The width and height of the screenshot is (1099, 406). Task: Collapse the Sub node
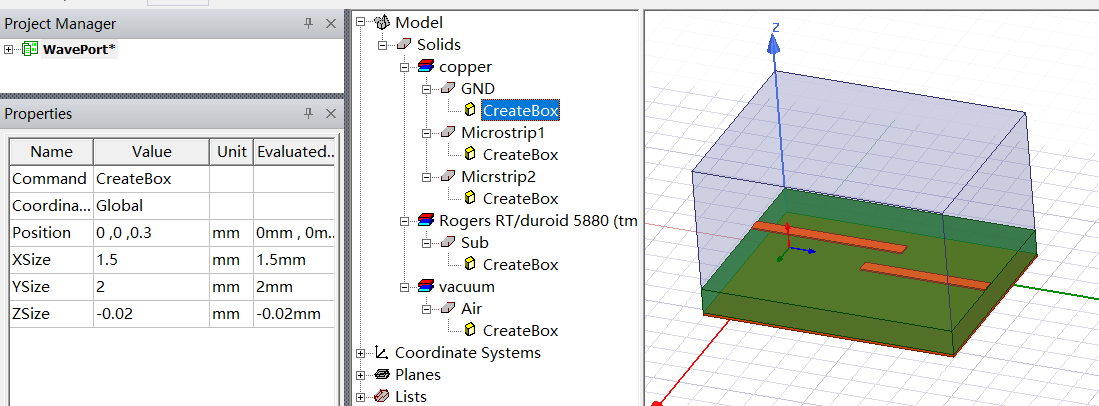click(x=426, y=243)
